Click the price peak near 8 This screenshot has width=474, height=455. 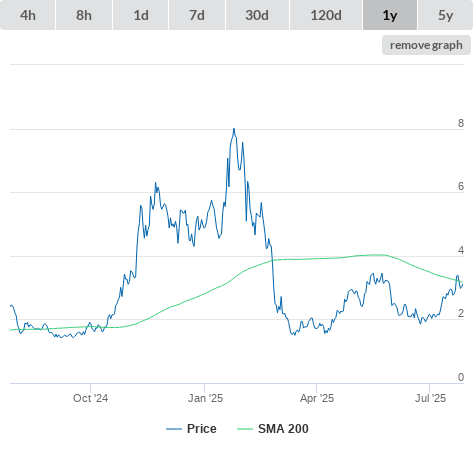tap(234, 129)
